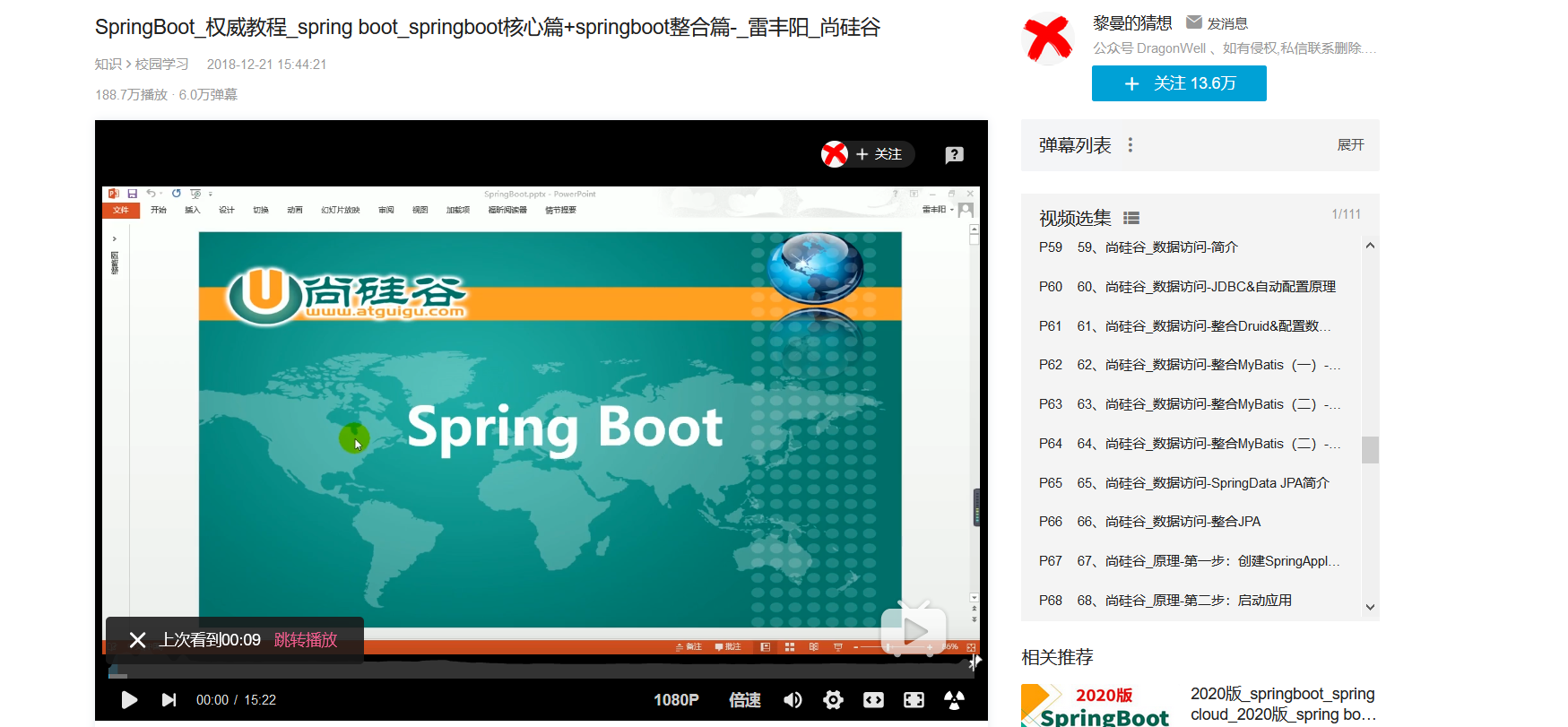1568x727 pixels.
Task: Play the video with bottom-left play icon
Action: click(129, 700)
